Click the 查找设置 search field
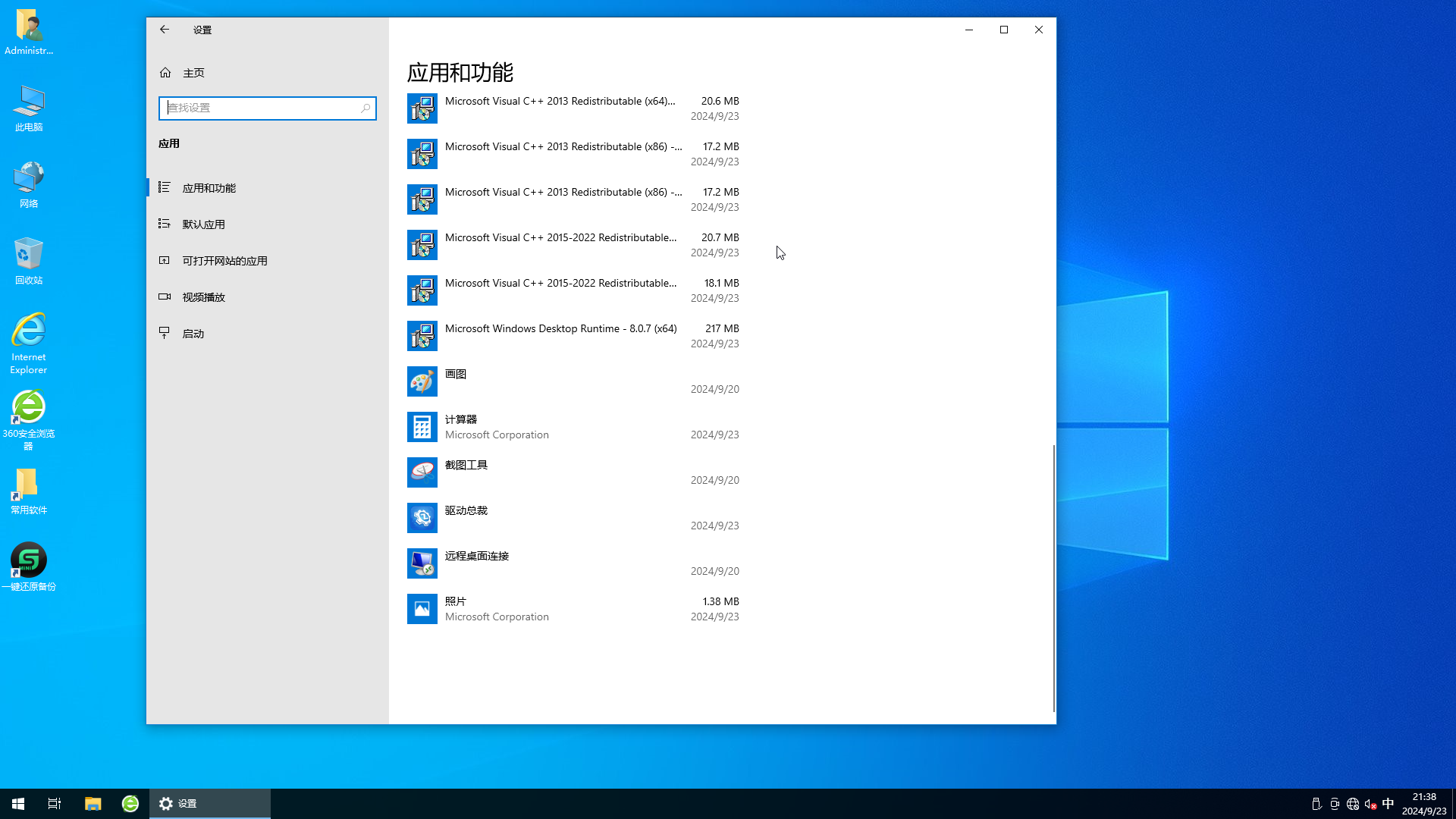Image resolution: width=1456 pixels, height=819 pixels. (x=267, y=108)
